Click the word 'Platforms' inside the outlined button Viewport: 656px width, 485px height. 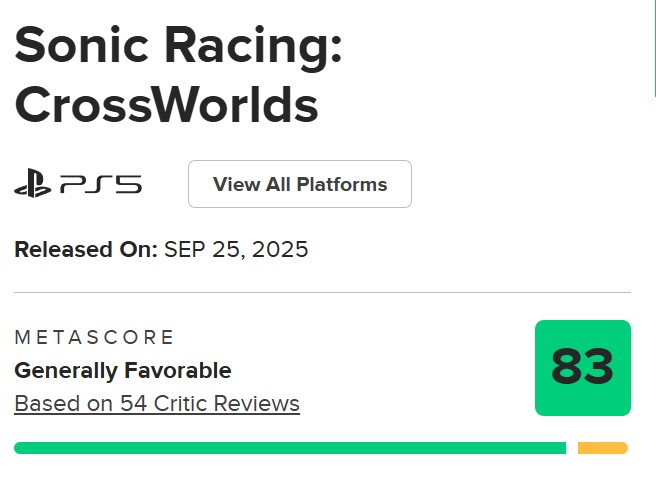[x=342, y=184]
